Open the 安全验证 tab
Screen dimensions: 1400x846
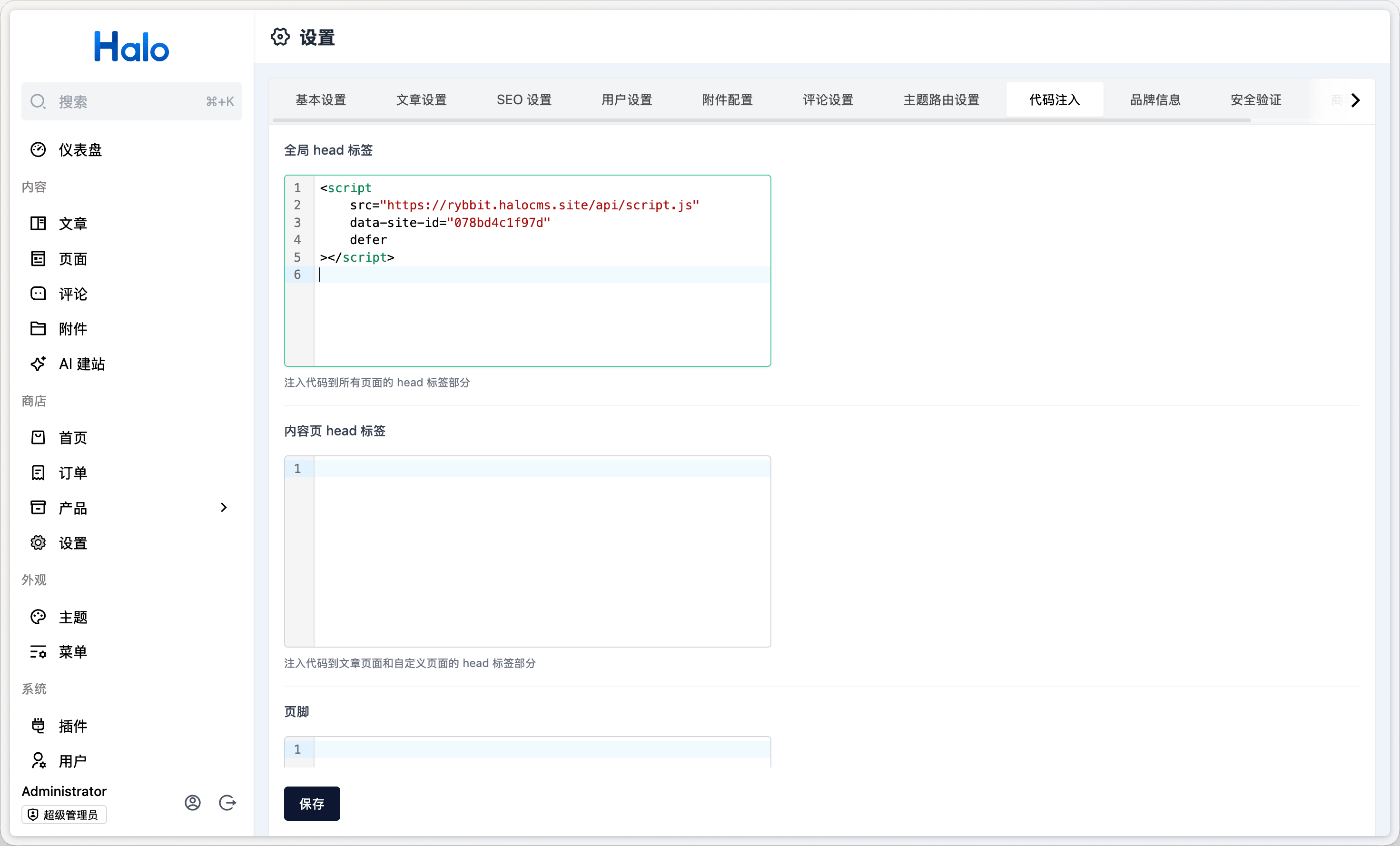1255,100
